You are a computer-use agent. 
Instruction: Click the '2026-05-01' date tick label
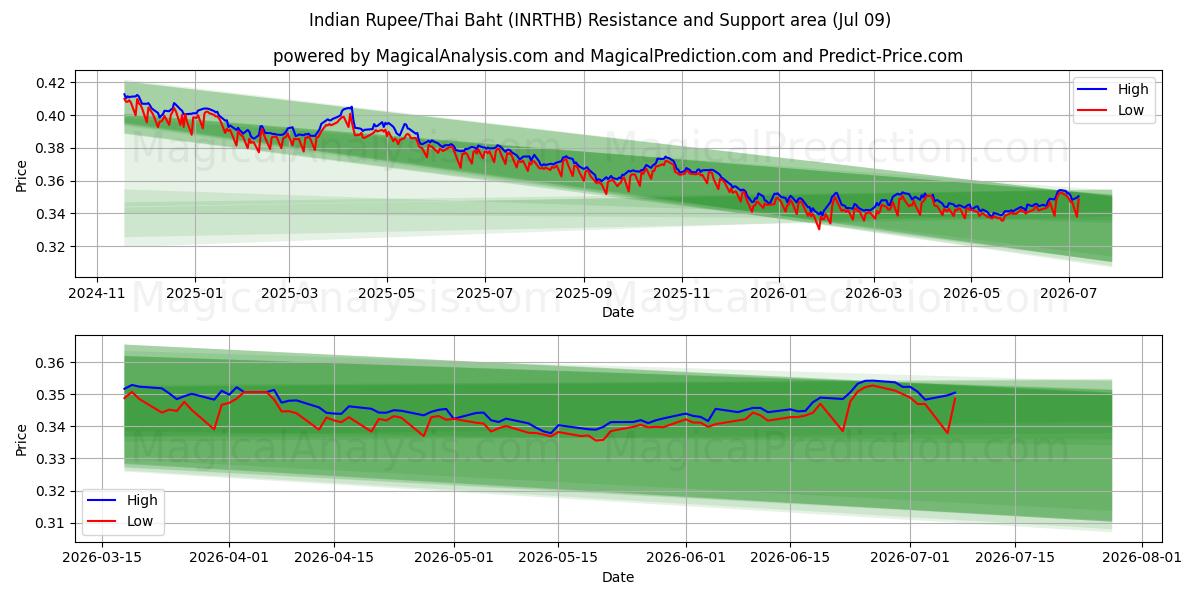(455, 558)
